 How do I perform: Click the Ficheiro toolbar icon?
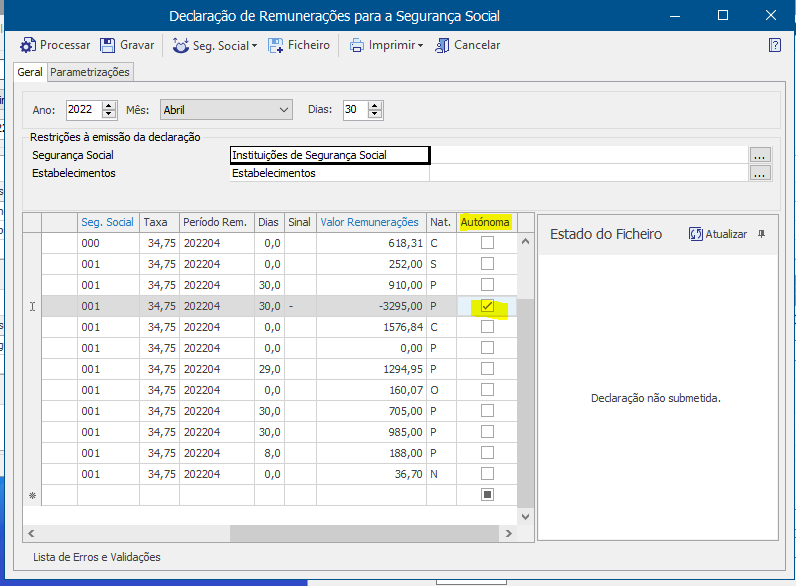(276, 45)
